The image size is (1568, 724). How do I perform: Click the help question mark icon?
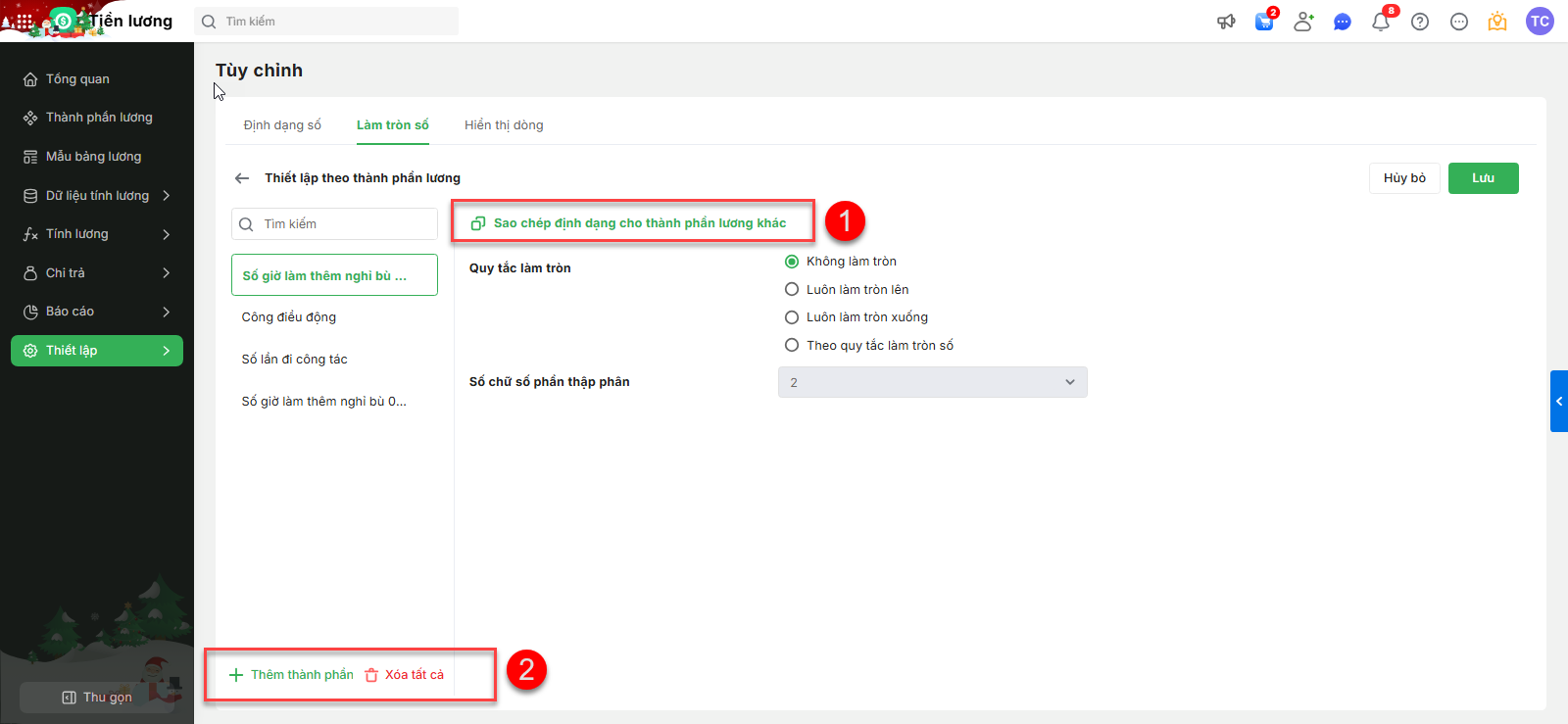coord(1420,22)
